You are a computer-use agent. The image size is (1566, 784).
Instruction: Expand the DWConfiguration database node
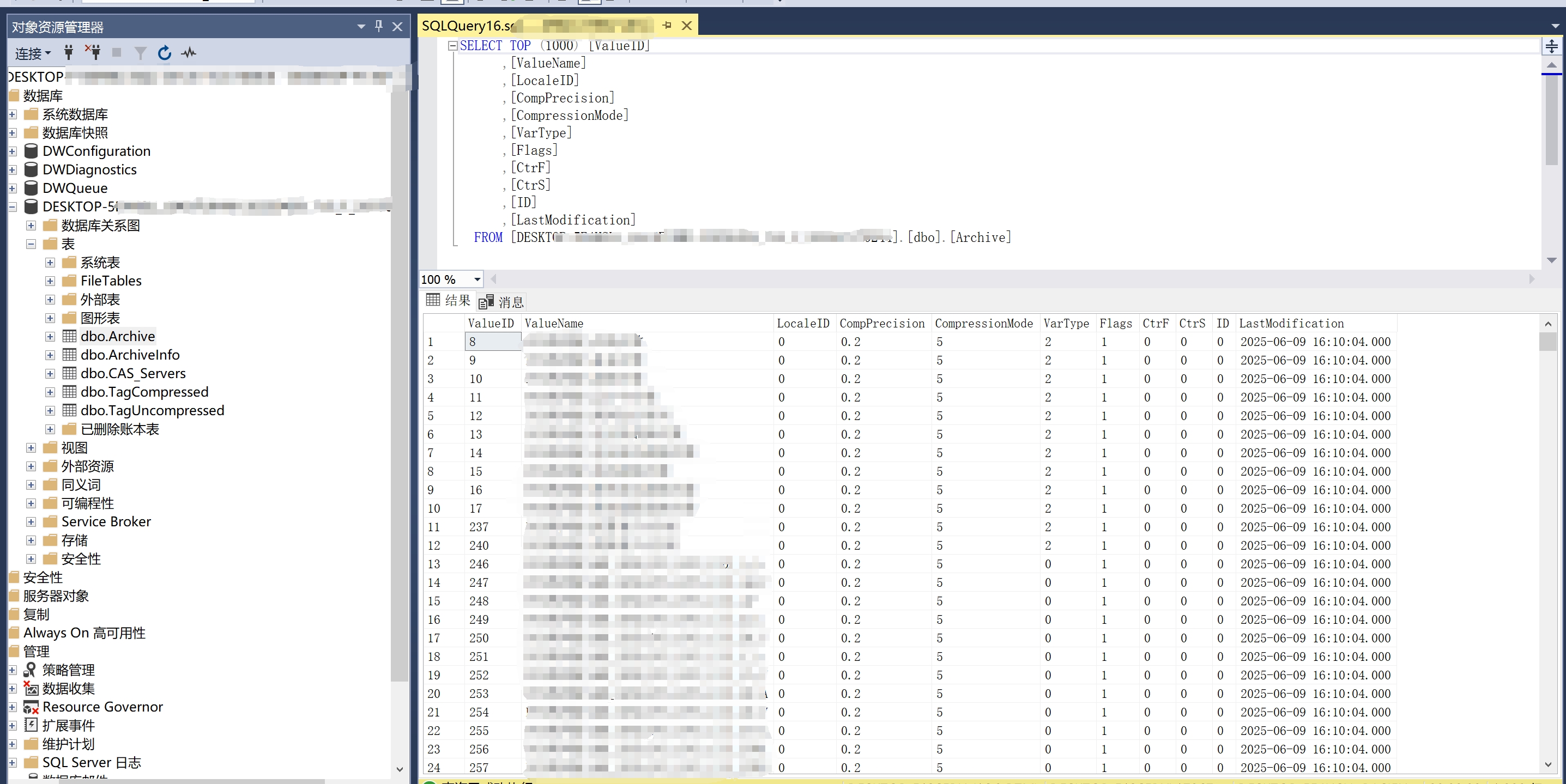coord(12,151)
